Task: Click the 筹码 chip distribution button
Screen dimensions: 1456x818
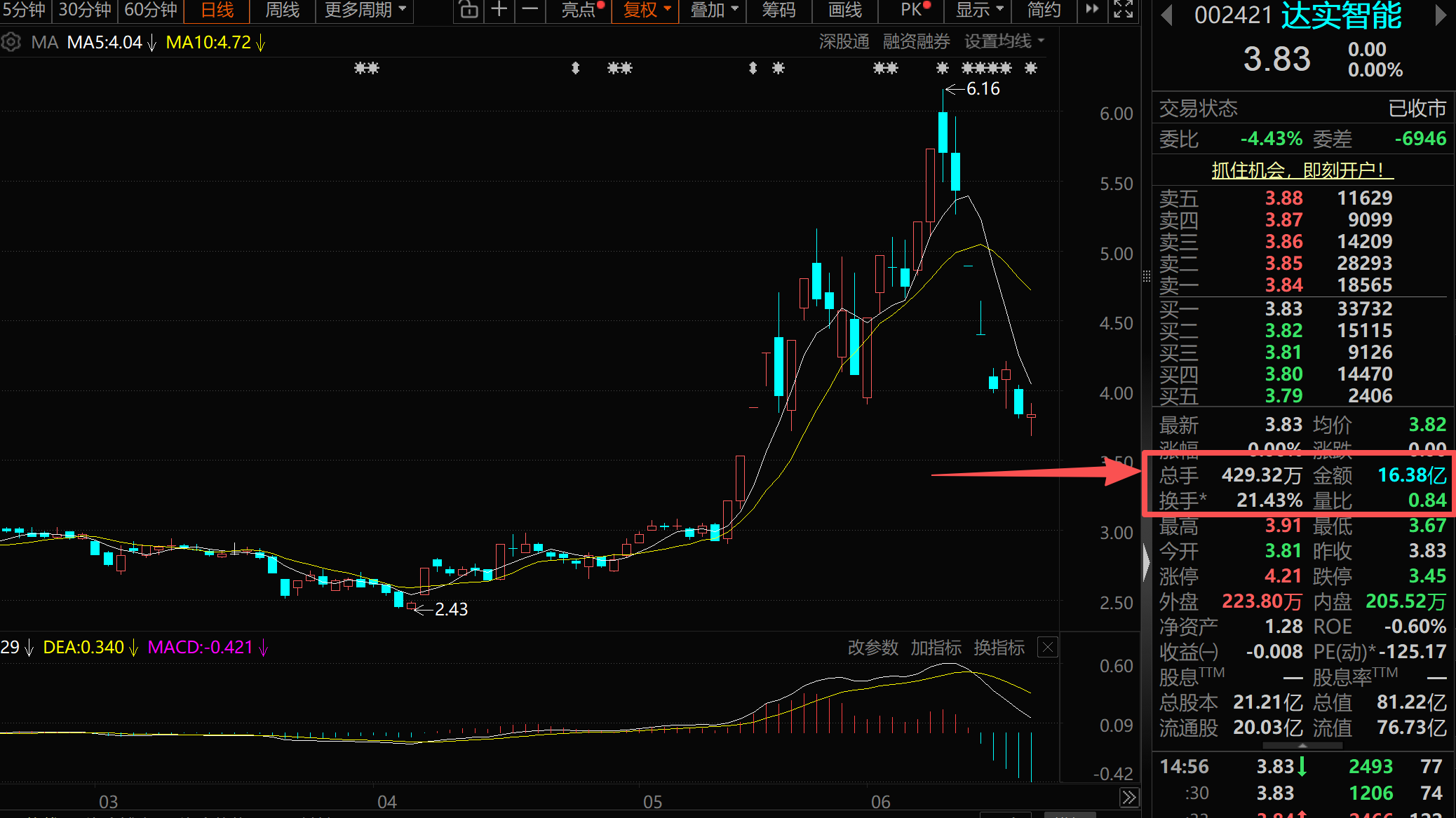Action: [779, 10]
